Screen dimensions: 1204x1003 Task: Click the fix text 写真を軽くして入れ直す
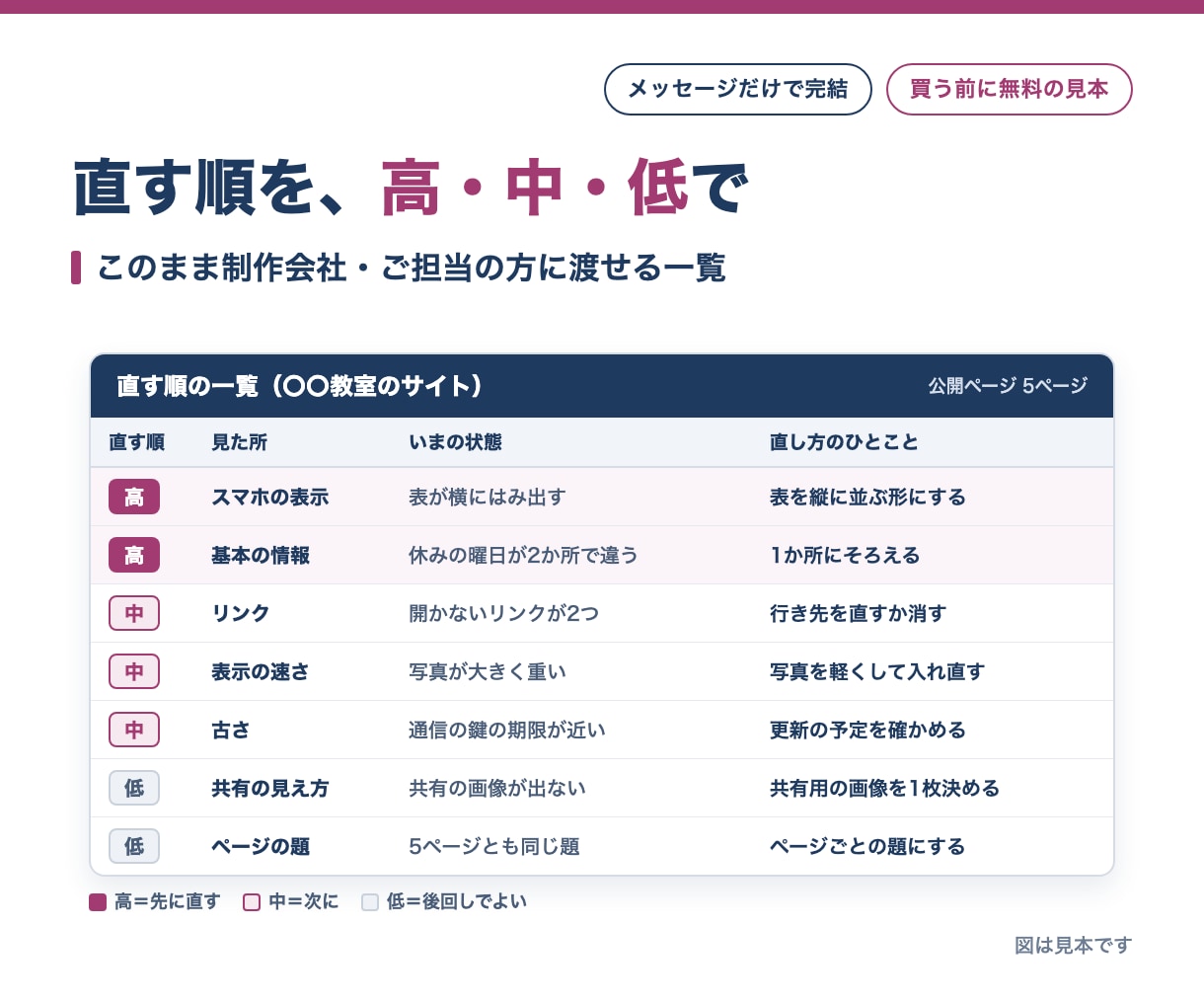click(877, 671)
